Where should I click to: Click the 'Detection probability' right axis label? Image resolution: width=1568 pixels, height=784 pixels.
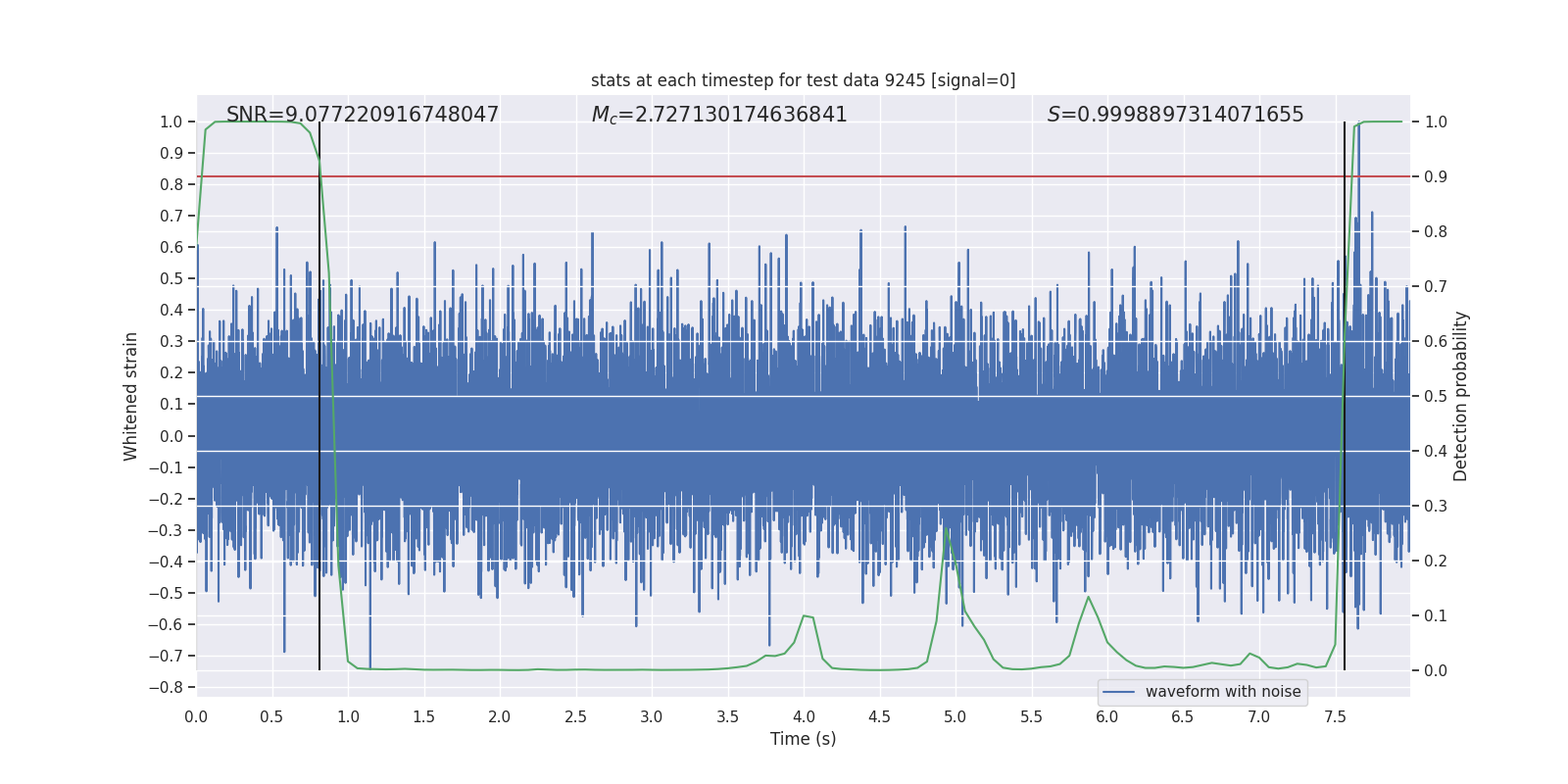1461,396
